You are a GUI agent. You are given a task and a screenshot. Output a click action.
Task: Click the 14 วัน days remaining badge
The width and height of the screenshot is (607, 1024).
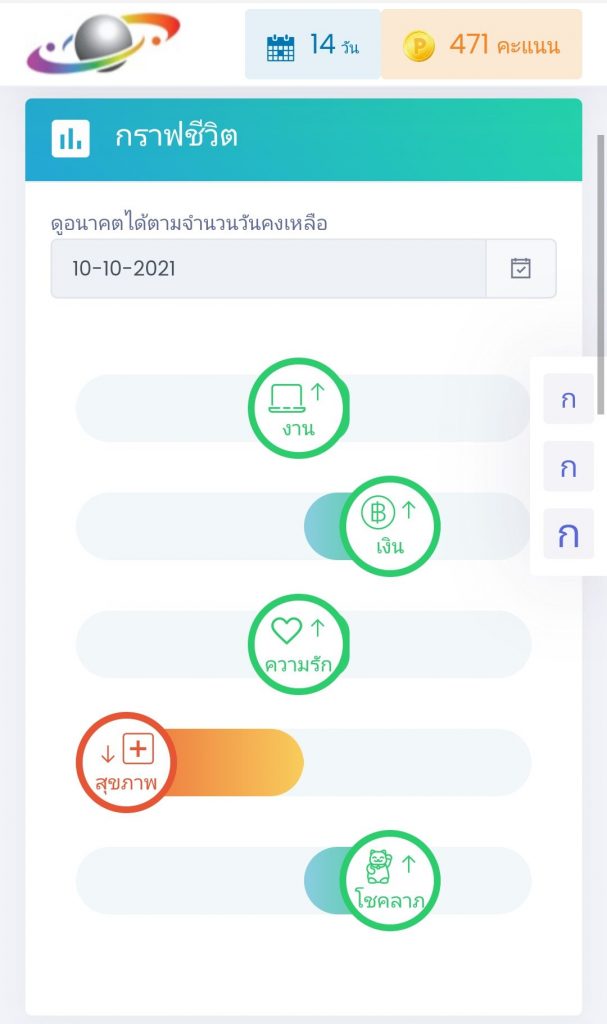coord(313,45)
